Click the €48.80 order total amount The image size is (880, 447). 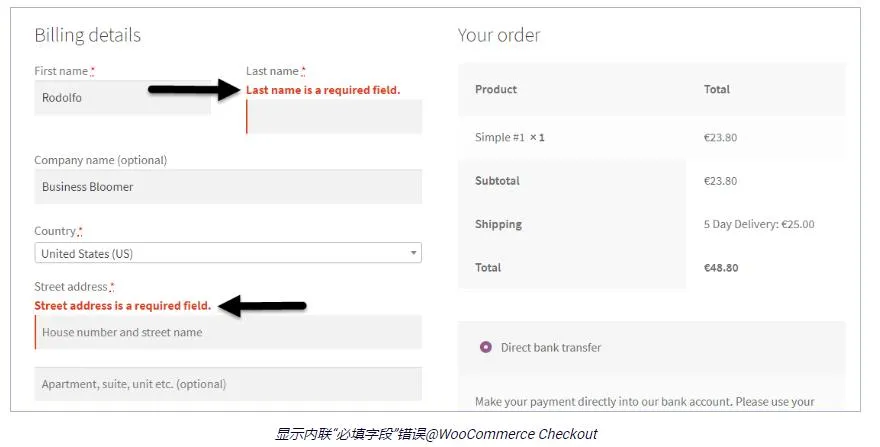pos(721,268)
